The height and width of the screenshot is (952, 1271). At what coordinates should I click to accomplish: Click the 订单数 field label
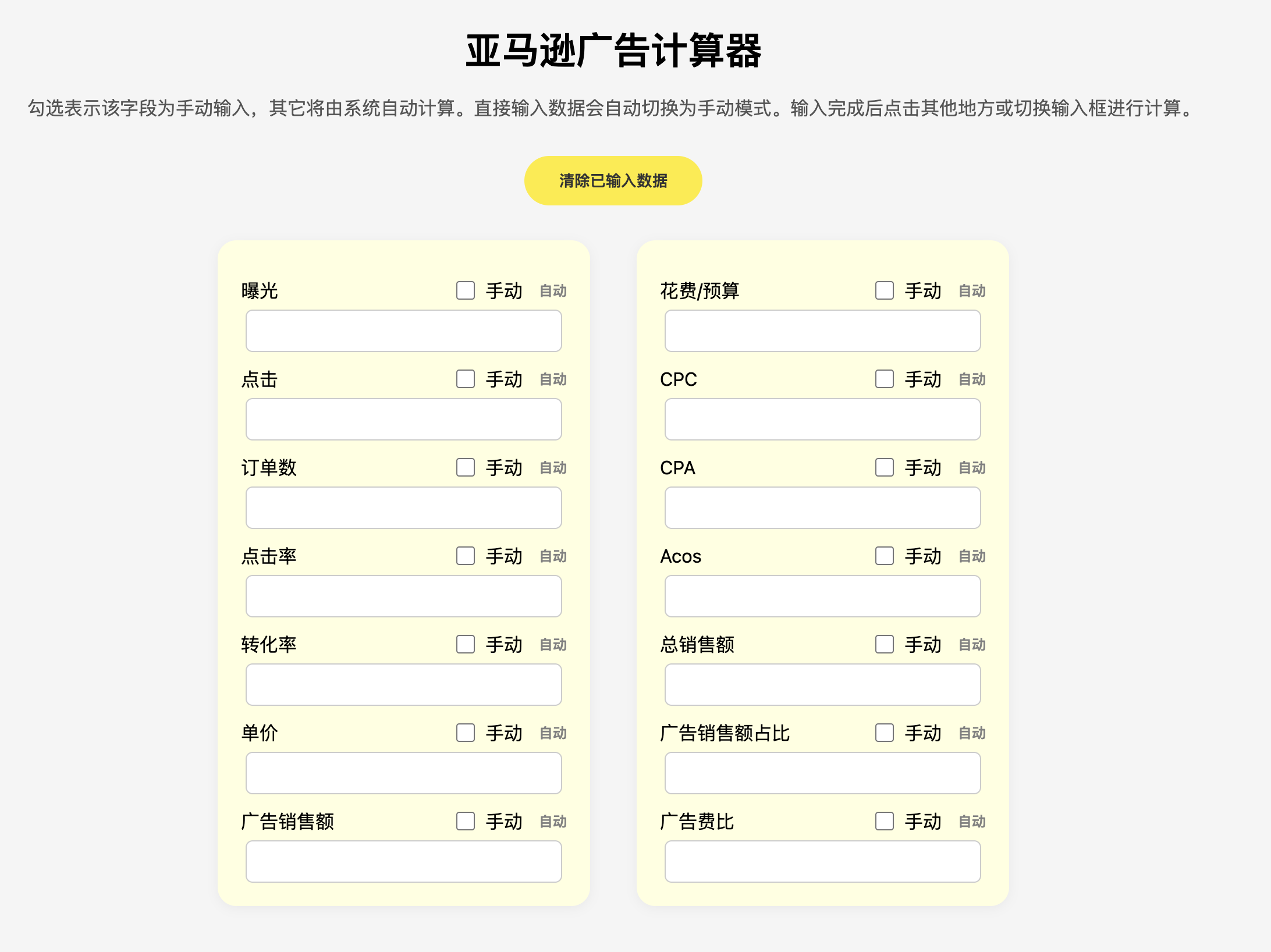pos(269,468)
